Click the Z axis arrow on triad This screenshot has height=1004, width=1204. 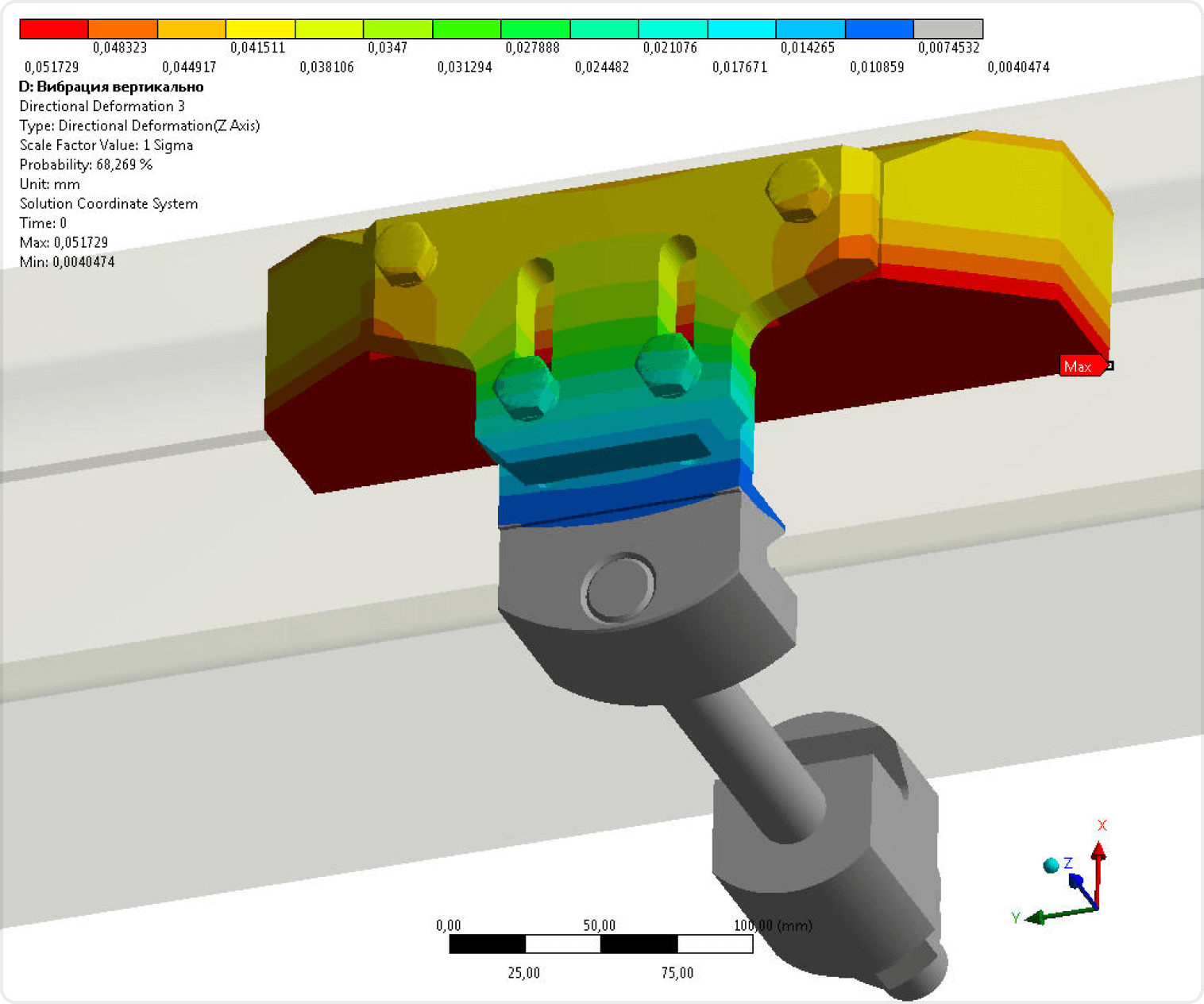point(1084,890)
